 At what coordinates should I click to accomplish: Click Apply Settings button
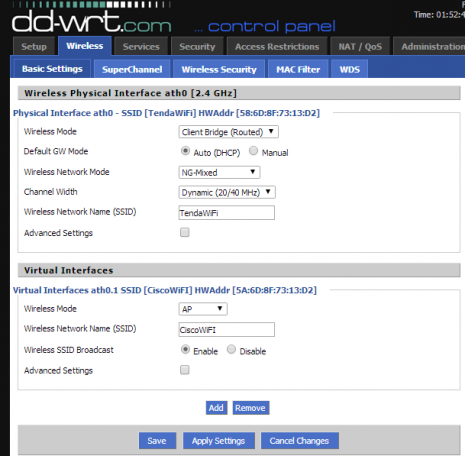219,441
